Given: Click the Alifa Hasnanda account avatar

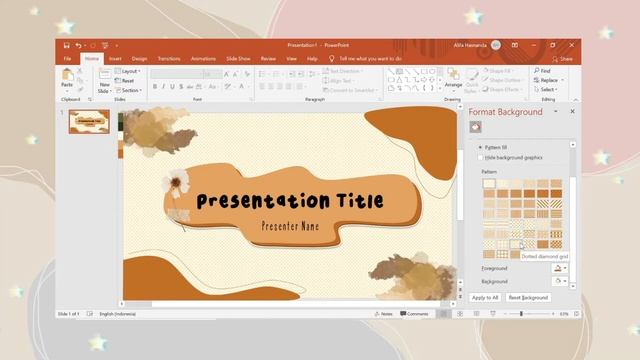Looking at the screenshot, I should [496, 45].
